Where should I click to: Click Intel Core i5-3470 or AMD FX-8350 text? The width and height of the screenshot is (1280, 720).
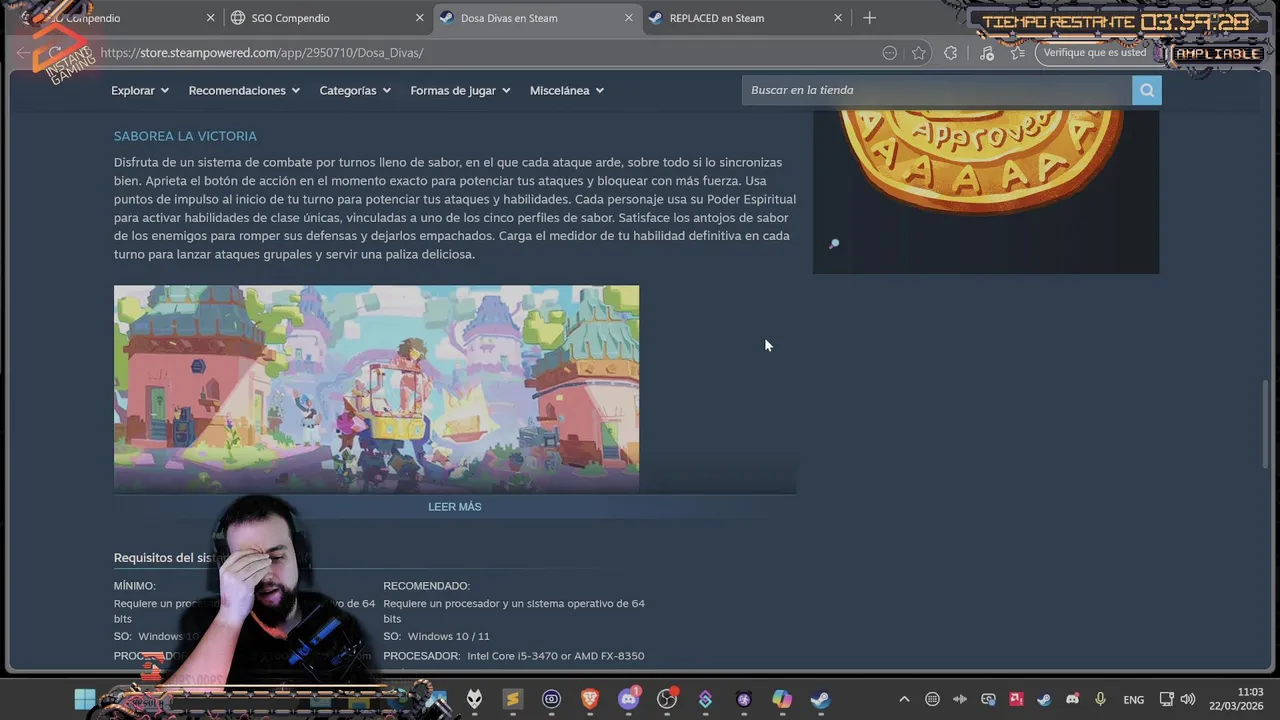pyautogui.click(x=555, y=656)
